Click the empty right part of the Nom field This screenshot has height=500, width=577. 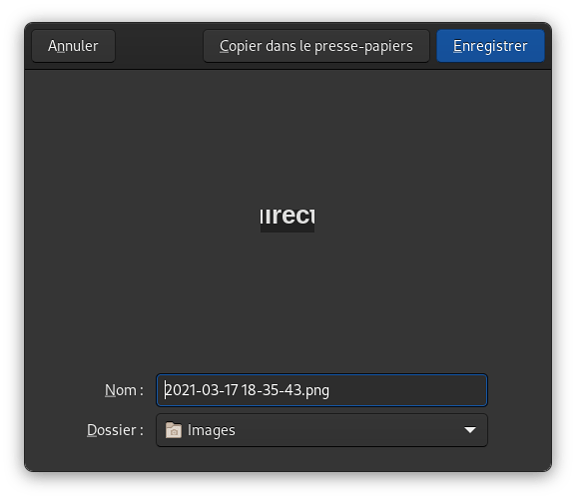point(408,390)
